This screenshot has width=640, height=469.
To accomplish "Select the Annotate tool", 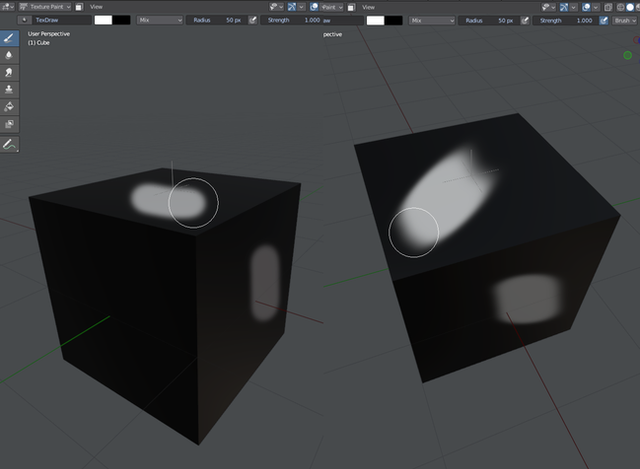I will (9, 144).
